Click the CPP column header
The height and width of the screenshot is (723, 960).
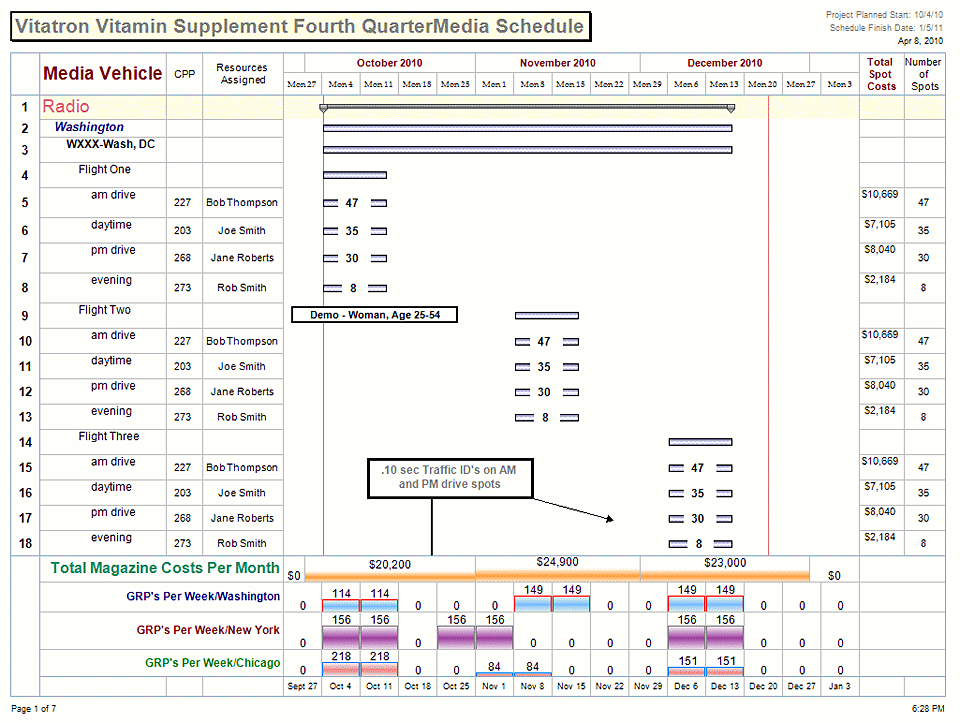click(x=185, y=74)
